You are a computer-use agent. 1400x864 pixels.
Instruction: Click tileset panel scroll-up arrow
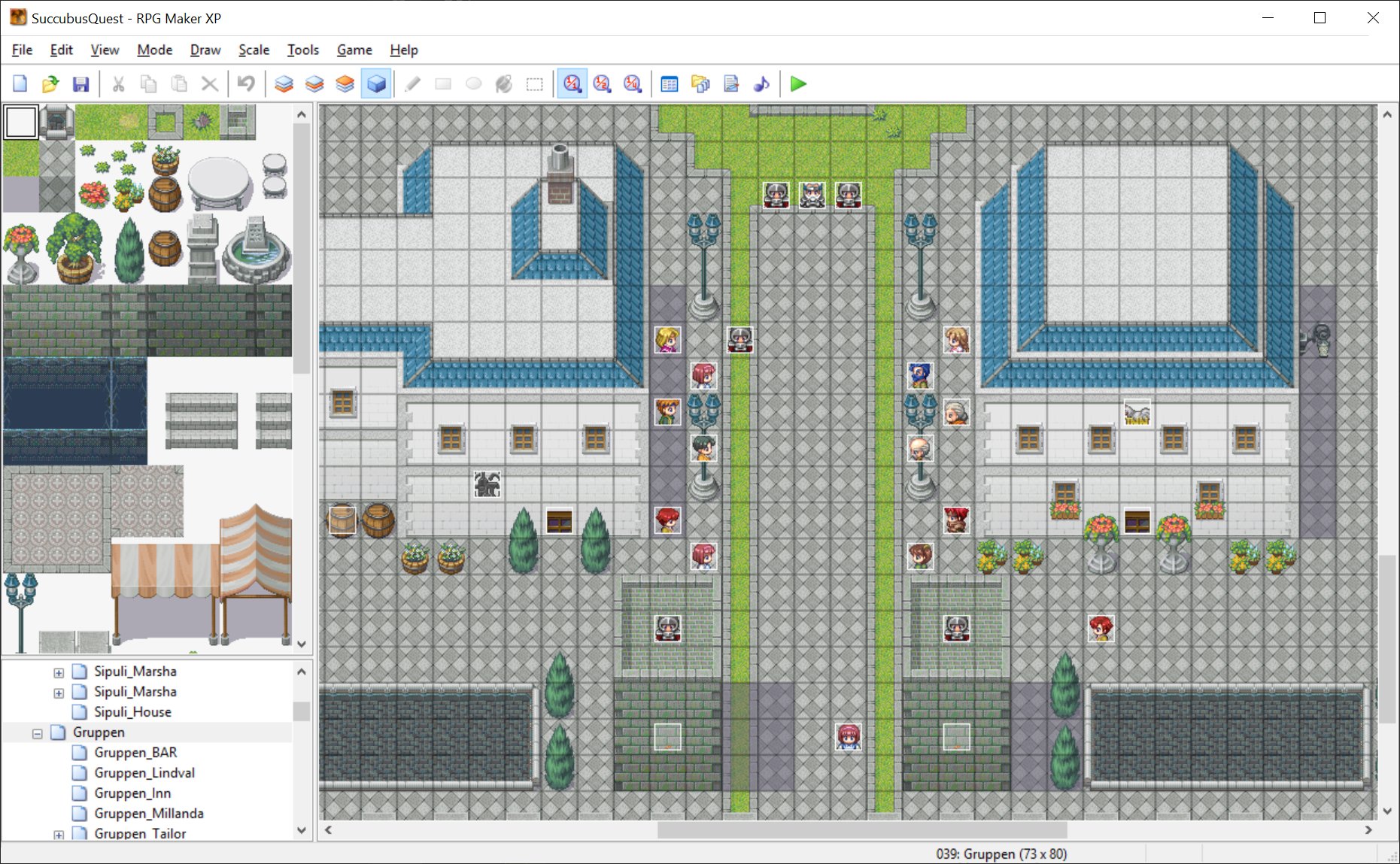point(302,114)
